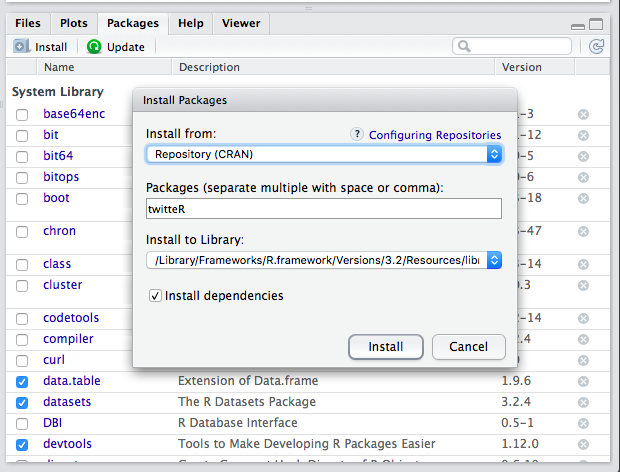Click the refresh packages list icon

597,46
